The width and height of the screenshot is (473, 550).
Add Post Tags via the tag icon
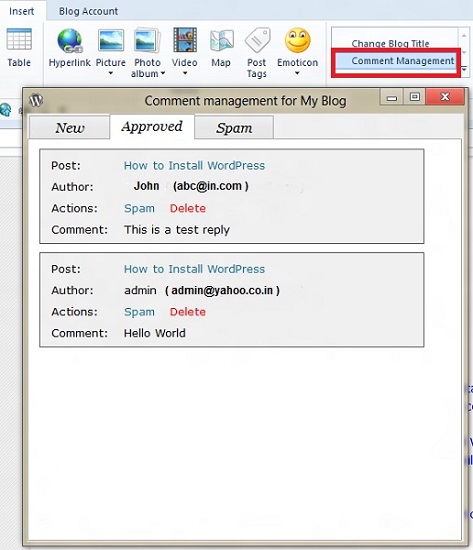(258, 40)
